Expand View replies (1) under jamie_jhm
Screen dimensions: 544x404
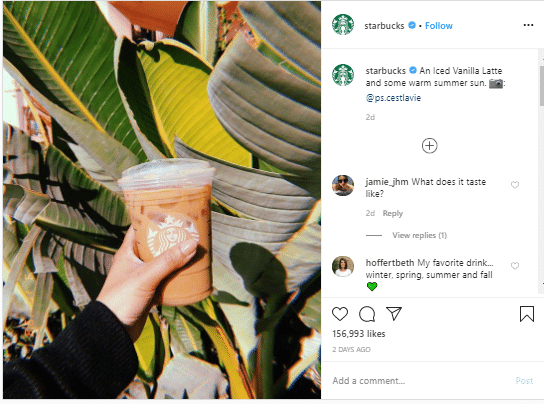click(419, 235)
